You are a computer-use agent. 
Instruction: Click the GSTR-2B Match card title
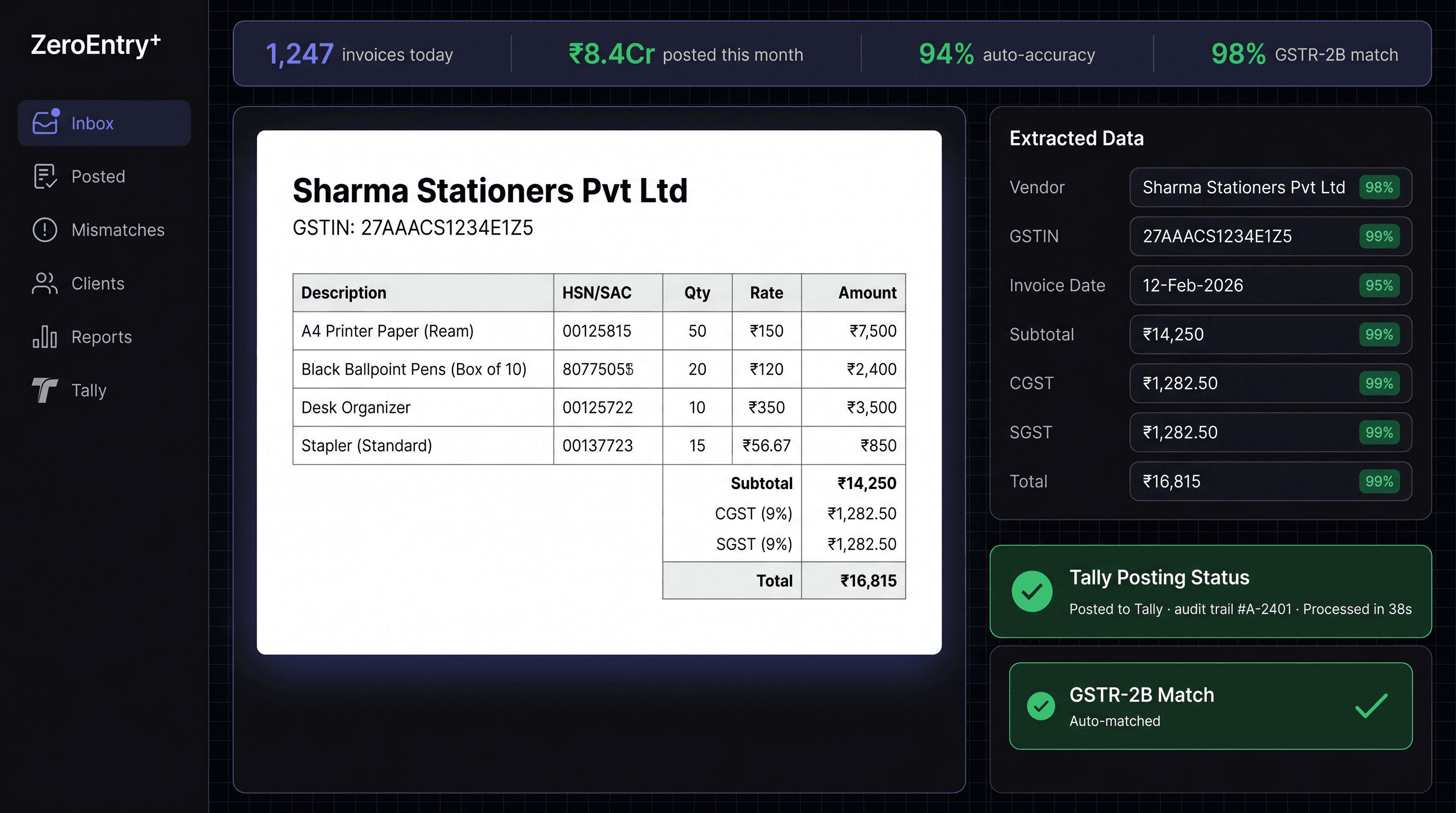[1142, 695]
